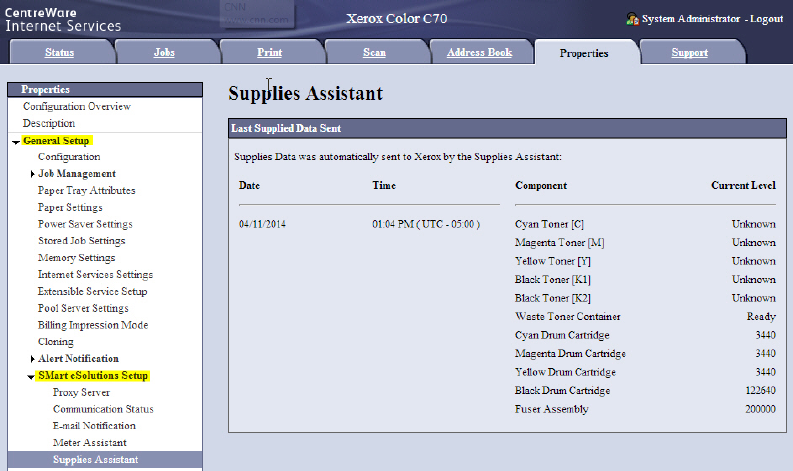Open Paper Settings
793x471 pixels.
tap(70, 207)
